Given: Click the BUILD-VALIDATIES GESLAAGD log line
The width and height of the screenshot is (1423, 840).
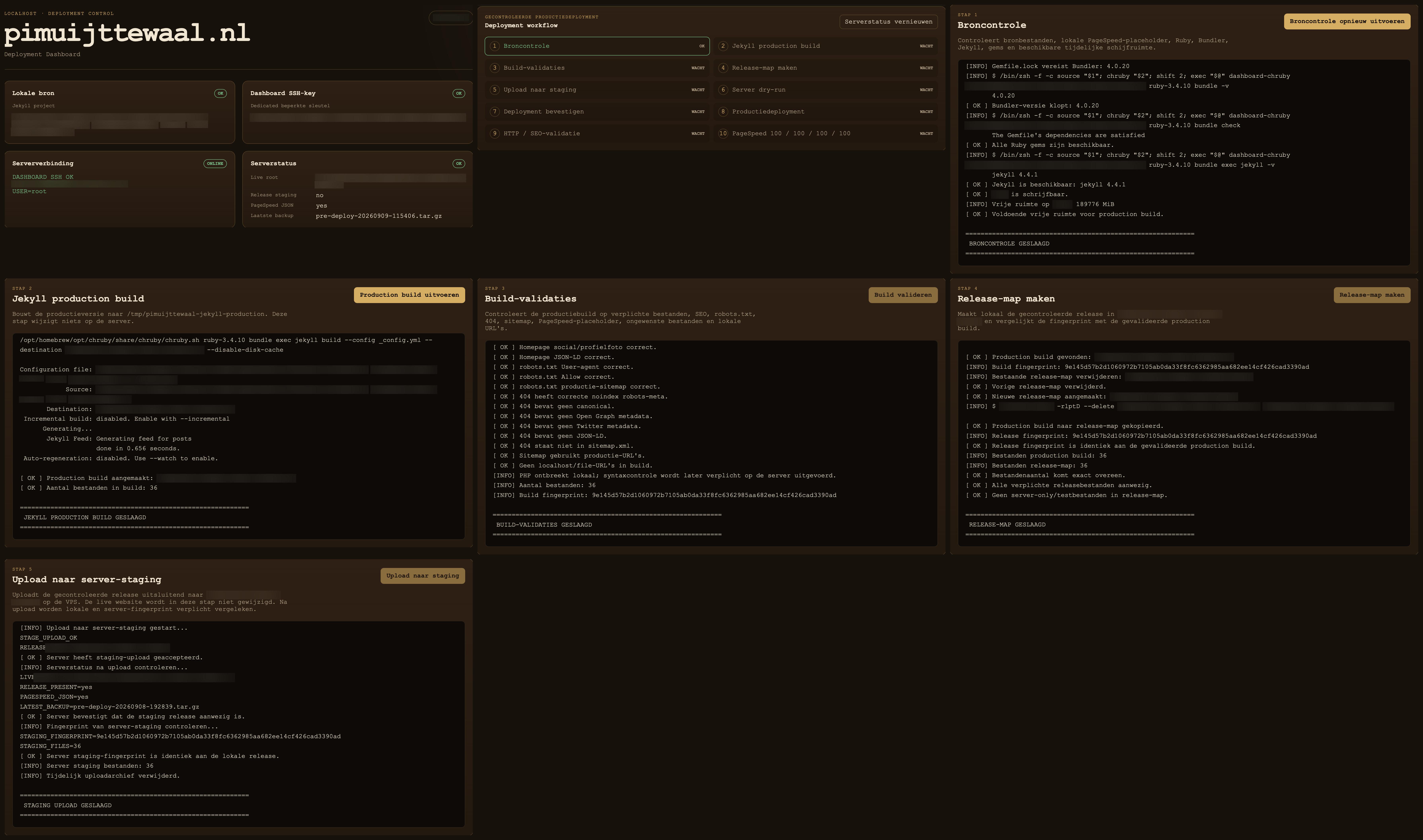Looking at the screenshot, I should click(544, 525).
